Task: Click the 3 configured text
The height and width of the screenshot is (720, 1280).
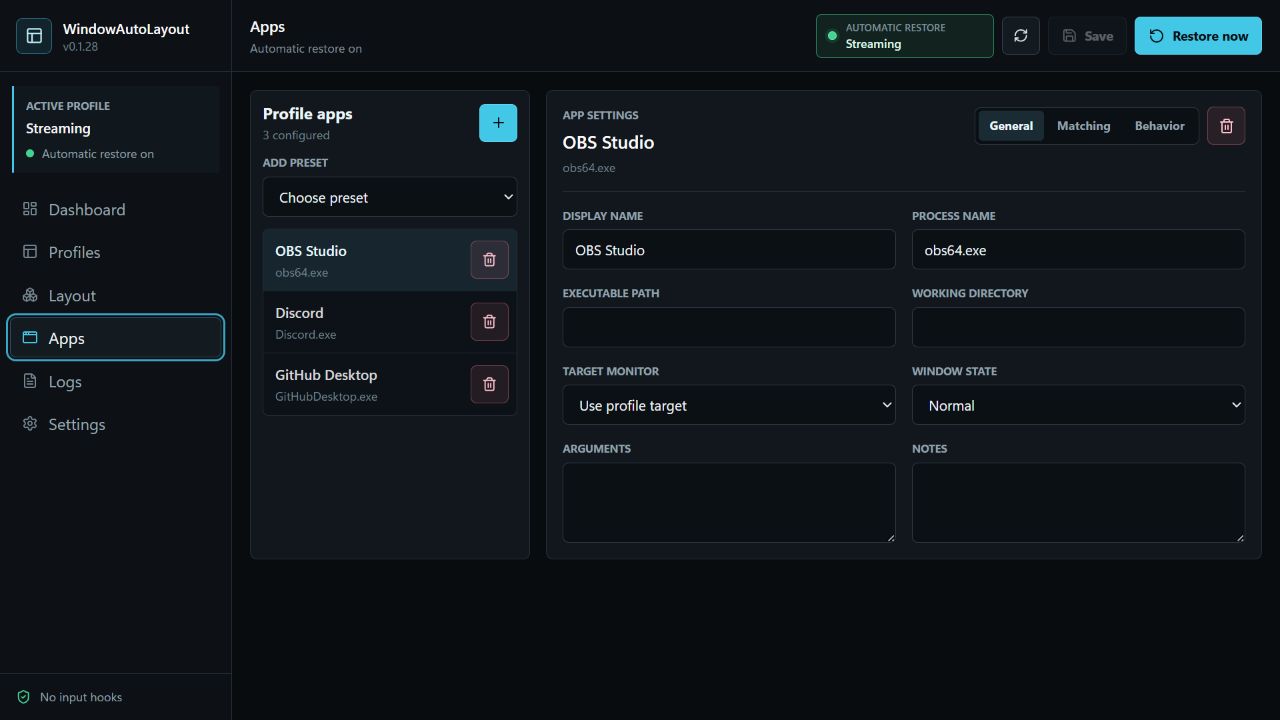Action: pyautogui.click(x=296, y=135)
